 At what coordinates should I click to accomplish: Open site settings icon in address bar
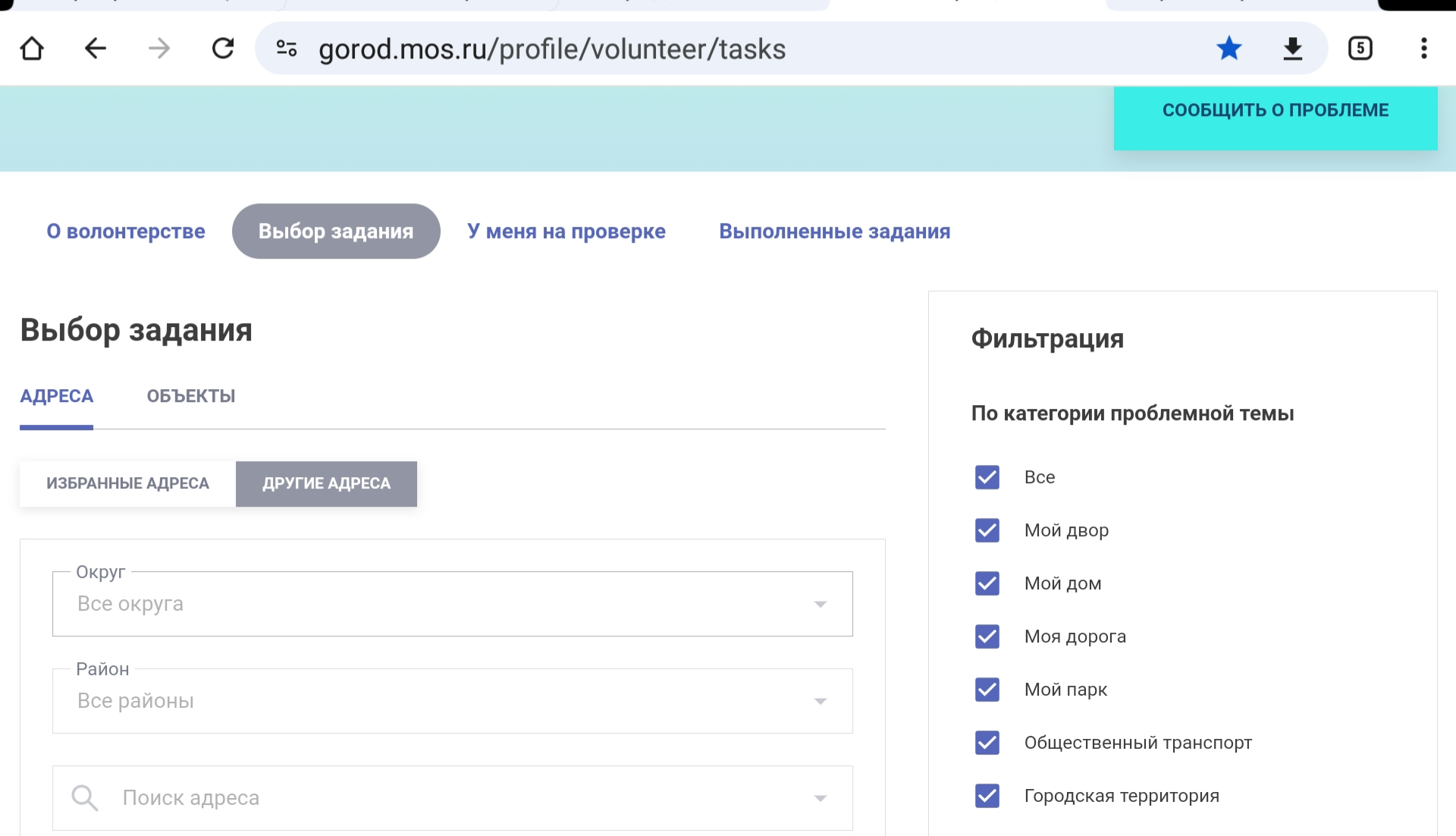pos(287,49)
